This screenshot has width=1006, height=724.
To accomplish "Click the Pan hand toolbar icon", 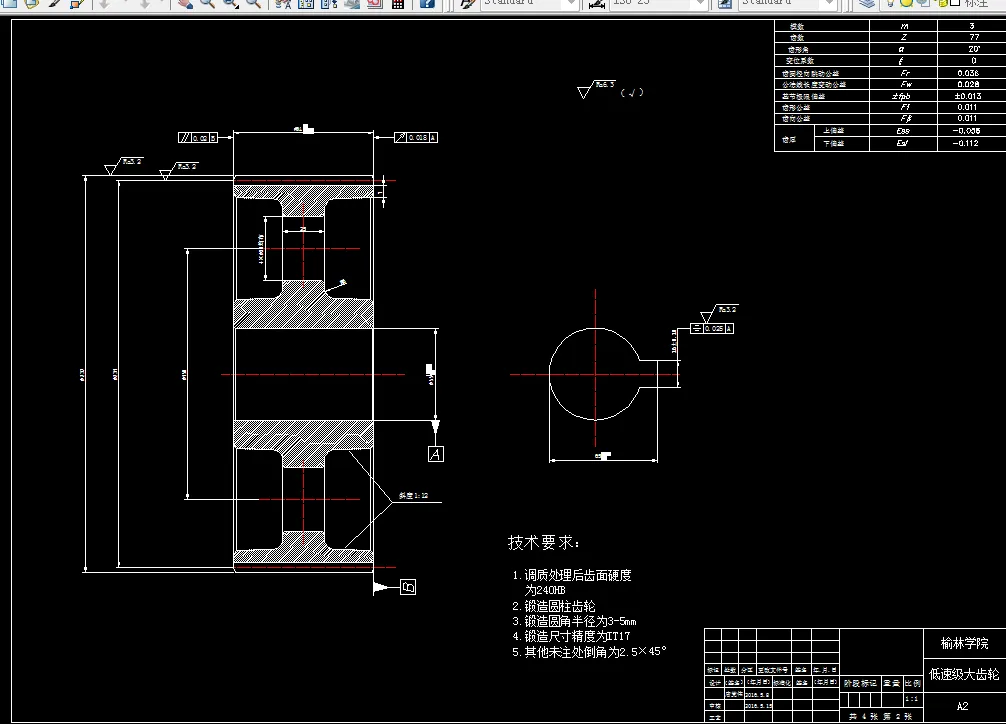I will pyautogui.click(x=185, y=3).
